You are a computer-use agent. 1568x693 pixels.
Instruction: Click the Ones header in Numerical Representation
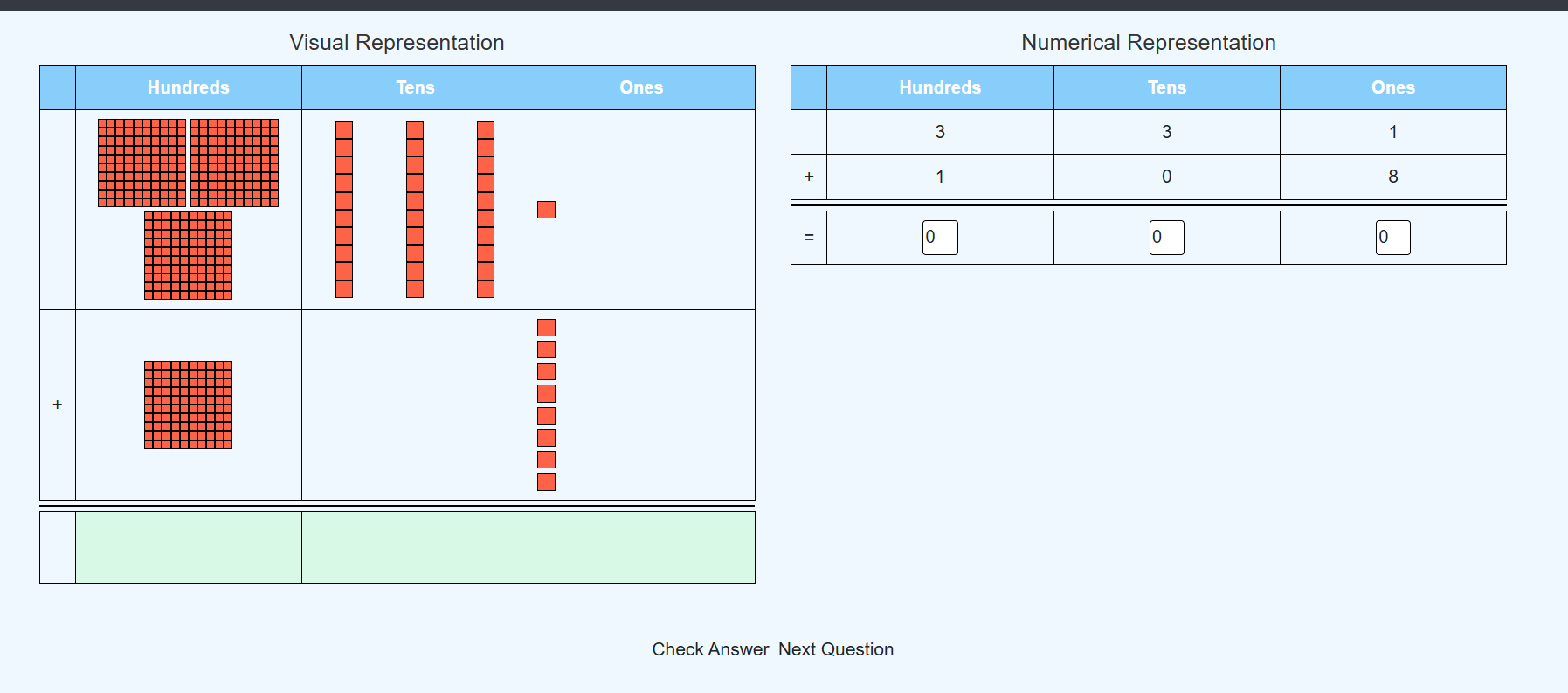click(x=1393, y=87)
